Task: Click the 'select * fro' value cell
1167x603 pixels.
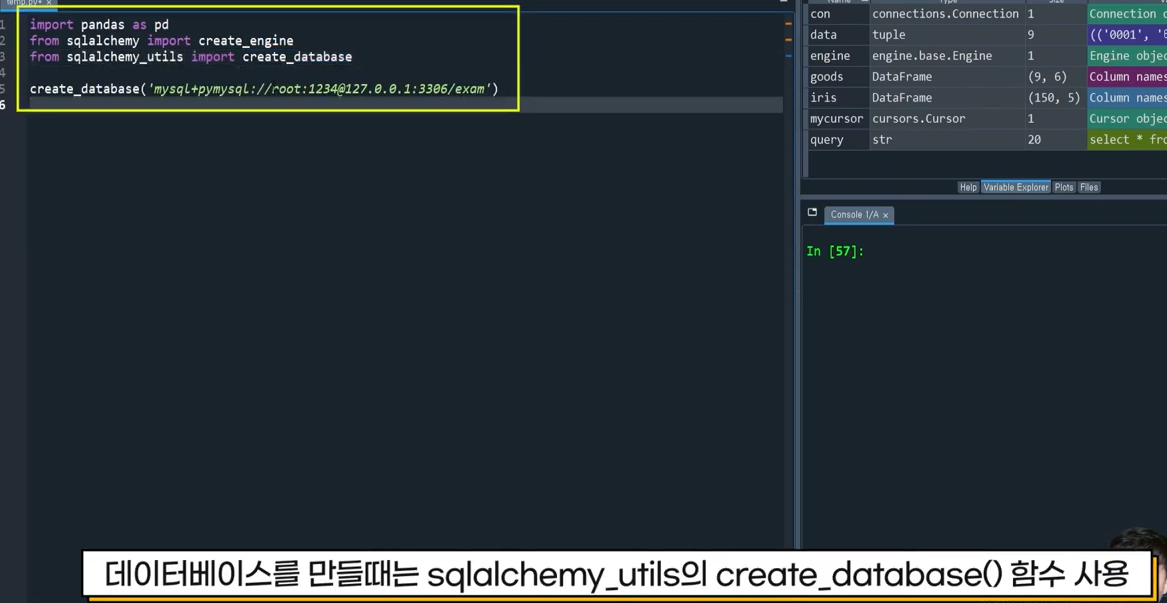Action: (1127, 139)
